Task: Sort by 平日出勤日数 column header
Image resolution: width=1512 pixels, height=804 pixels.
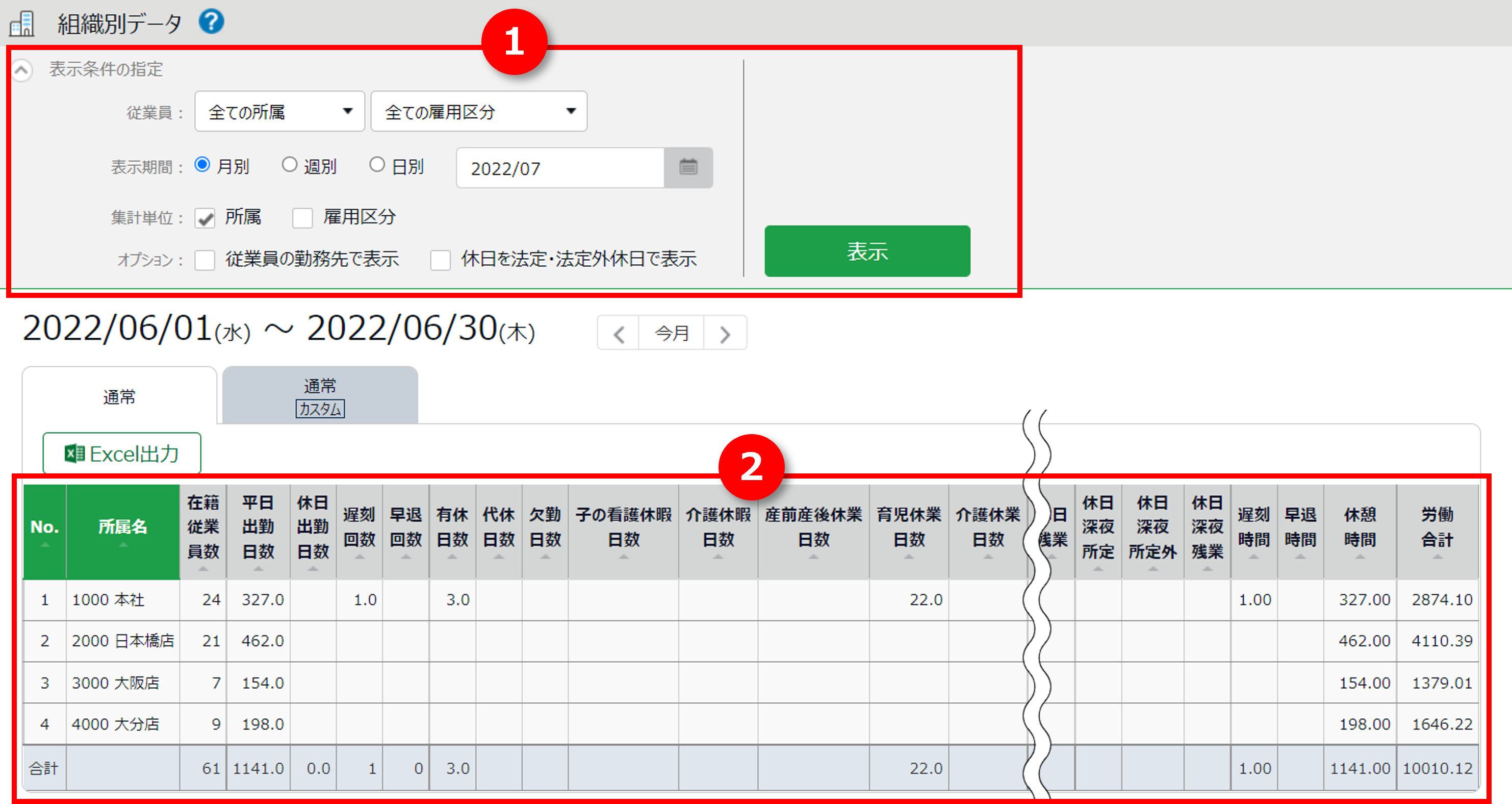Action: (258, 532)
